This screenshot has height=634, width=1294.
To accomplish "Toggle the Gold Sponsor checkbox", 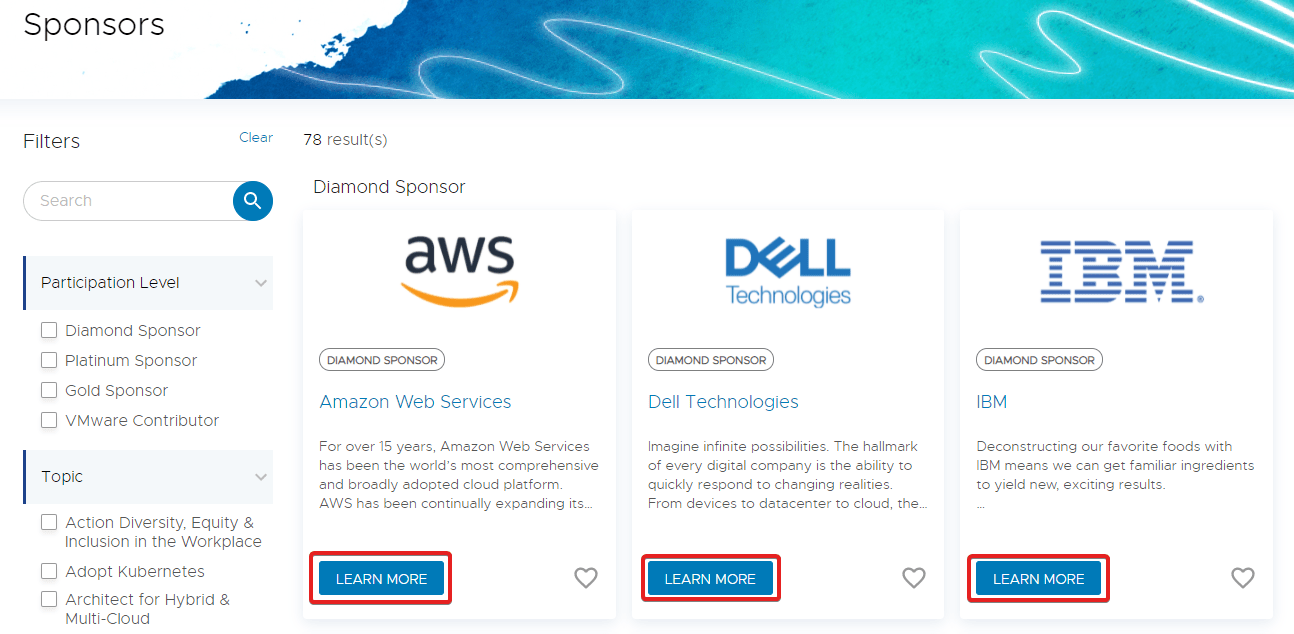I will pos(49,390).
